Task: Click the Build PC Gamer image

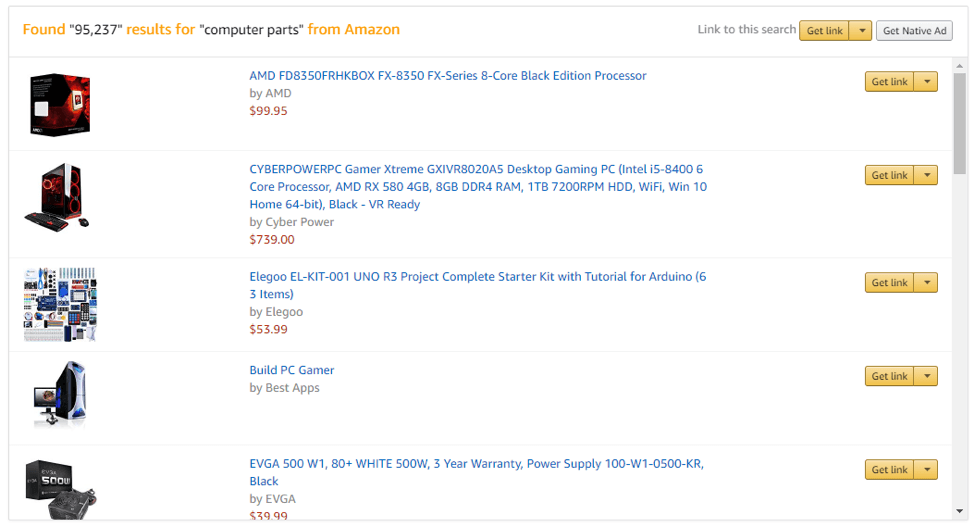Action: 60,395
